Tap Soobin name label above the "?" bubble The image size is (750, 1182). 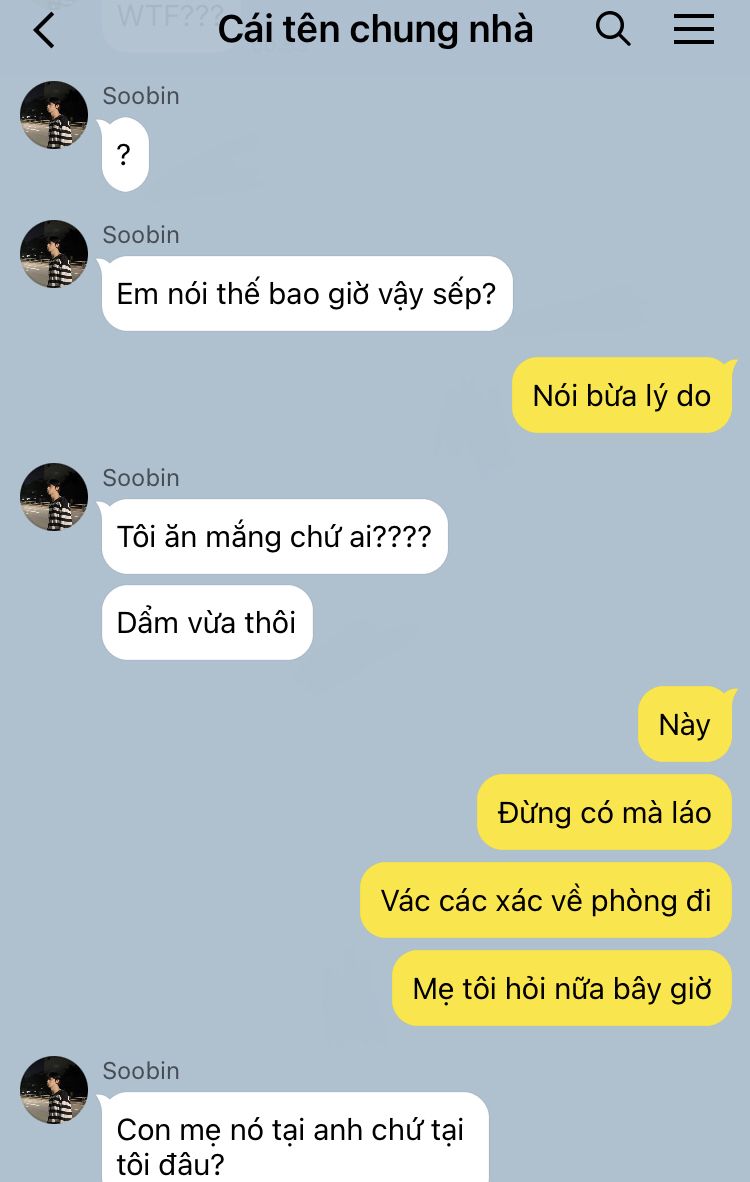pyautogui.click(x=141, y=96)
